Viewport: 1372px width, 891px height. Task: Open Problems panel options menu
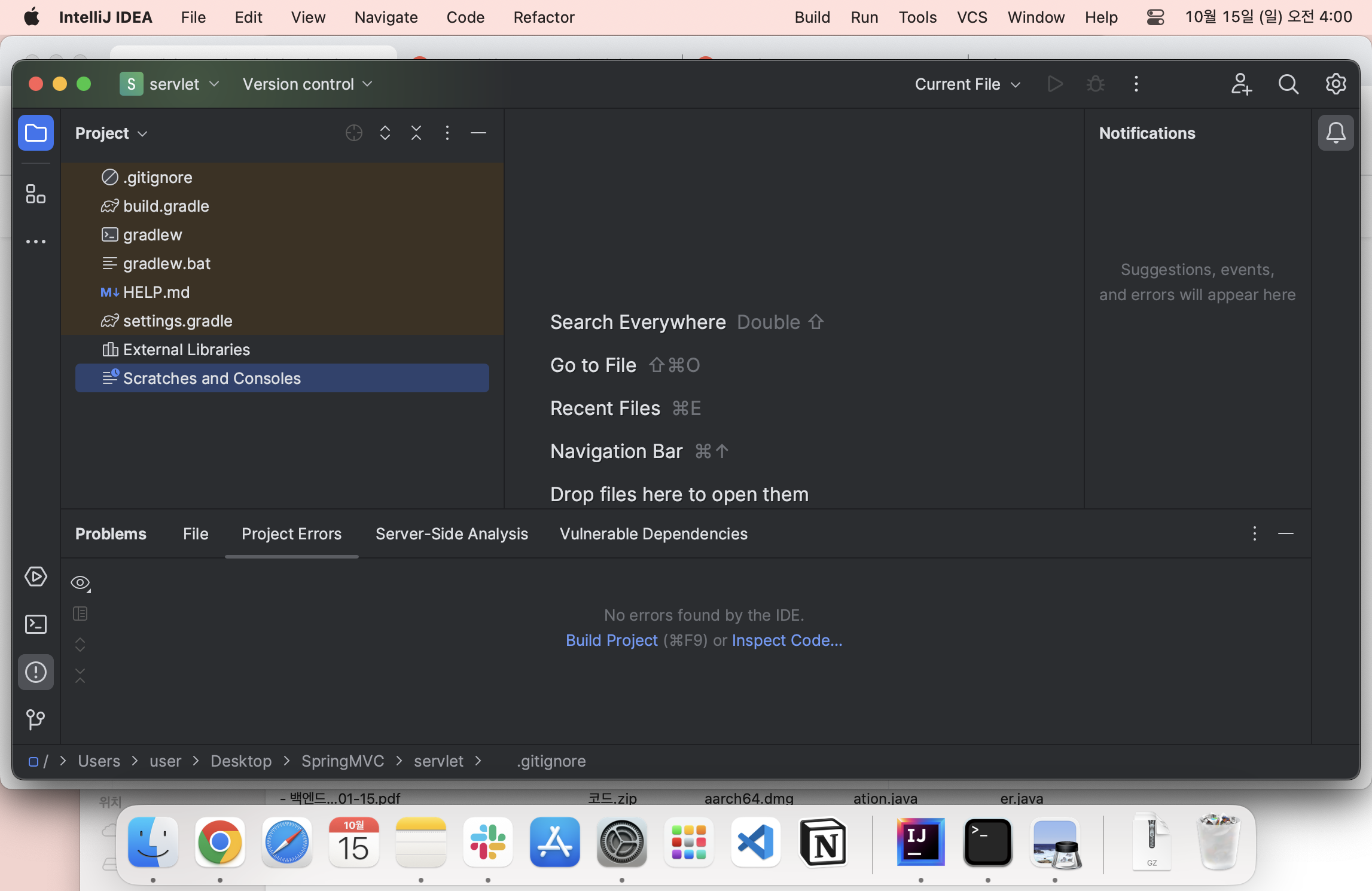pyautogui.click(x=1255, y=533)
